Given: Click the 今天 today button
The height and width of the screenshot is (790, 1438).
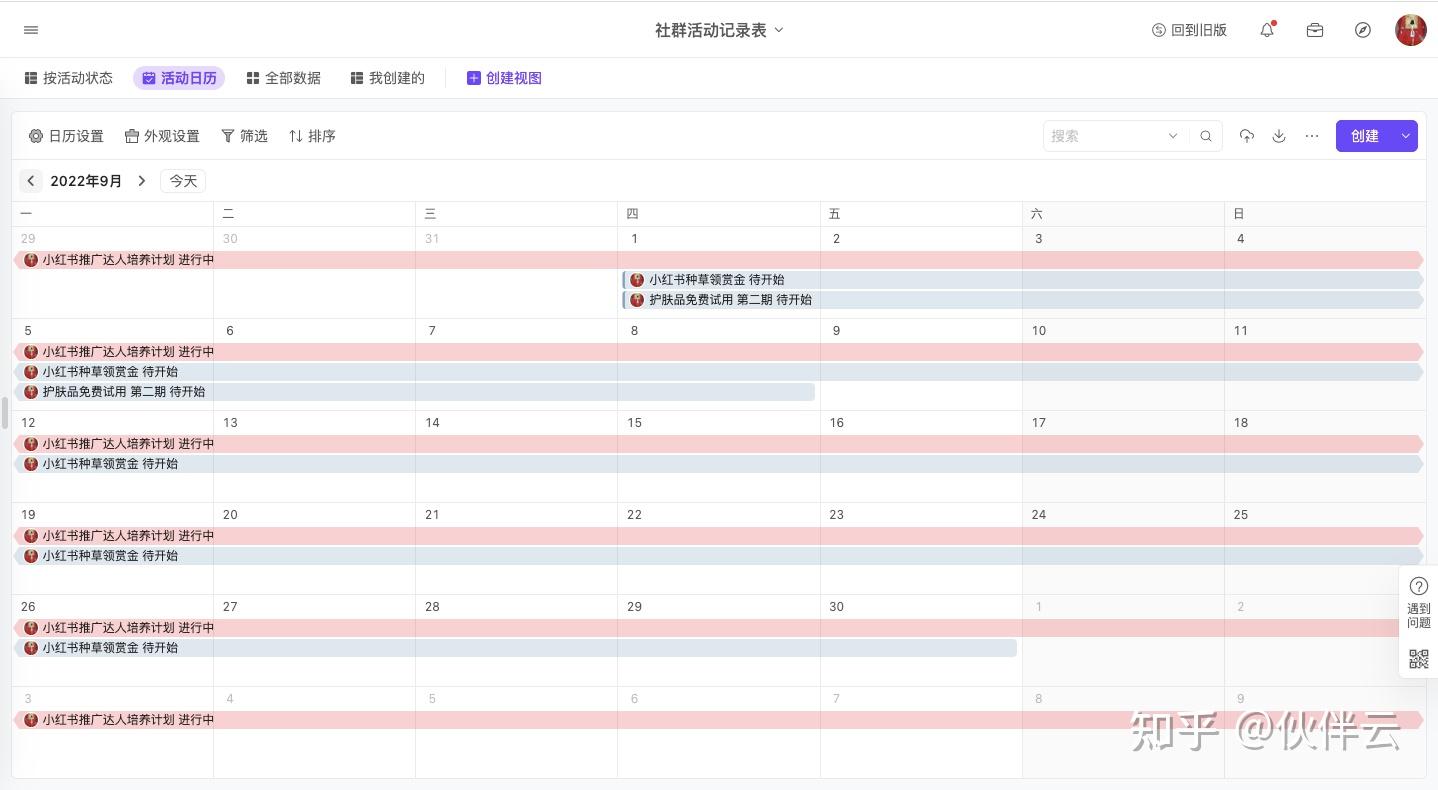Looking at the screenshot, I should [183, 181].
